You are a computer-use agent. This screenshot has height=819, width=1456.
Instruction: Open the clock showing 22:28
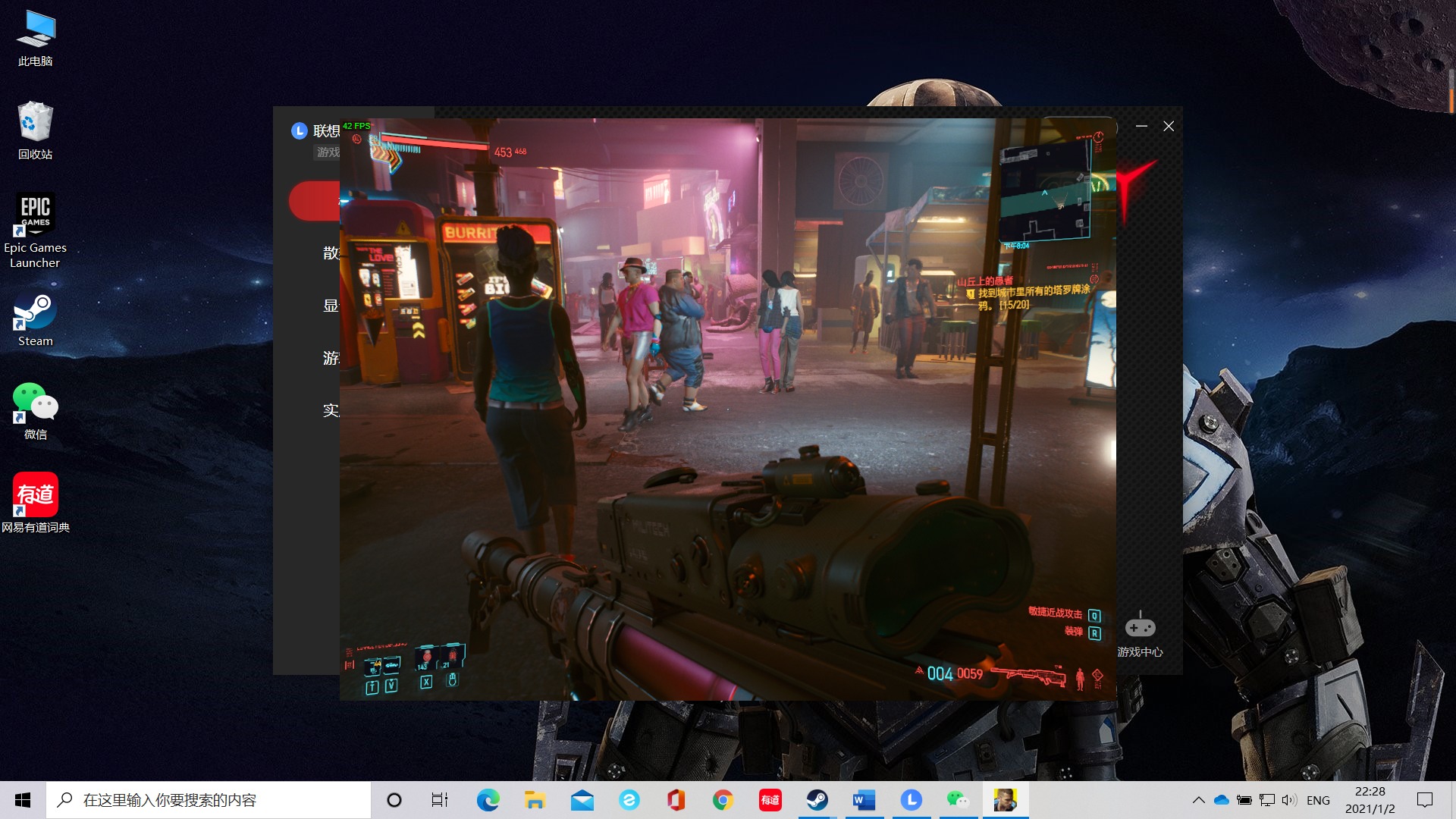pos(1370,800)
